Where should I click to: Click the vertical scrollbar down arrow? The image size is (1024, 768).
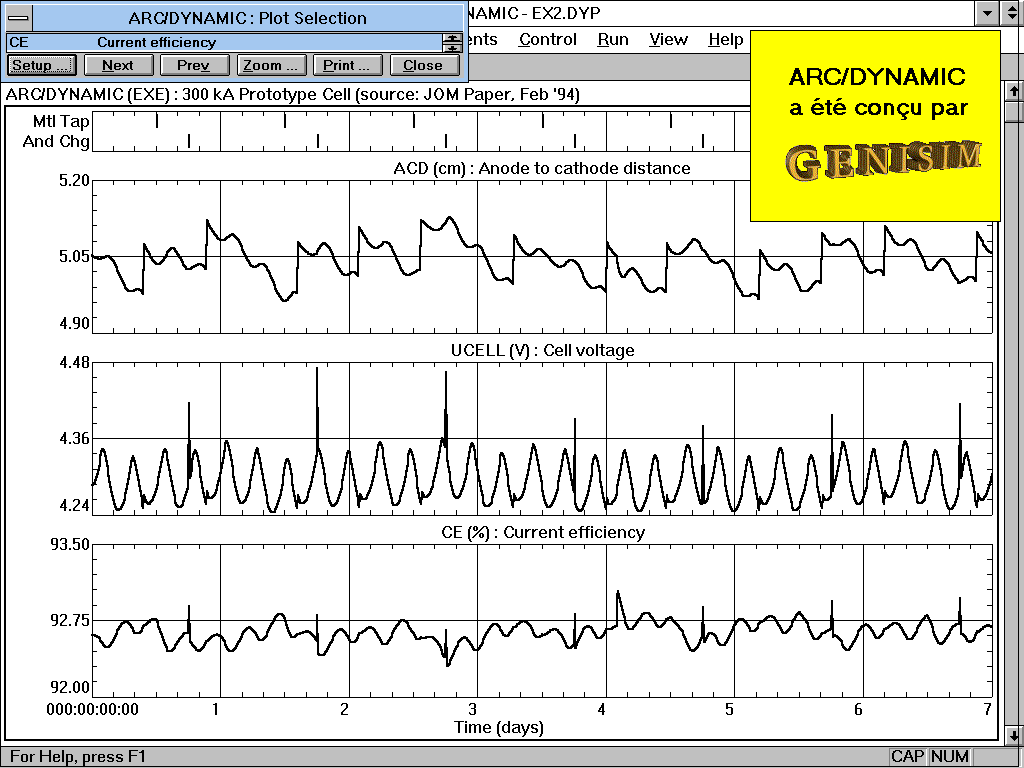point(1014,735)
